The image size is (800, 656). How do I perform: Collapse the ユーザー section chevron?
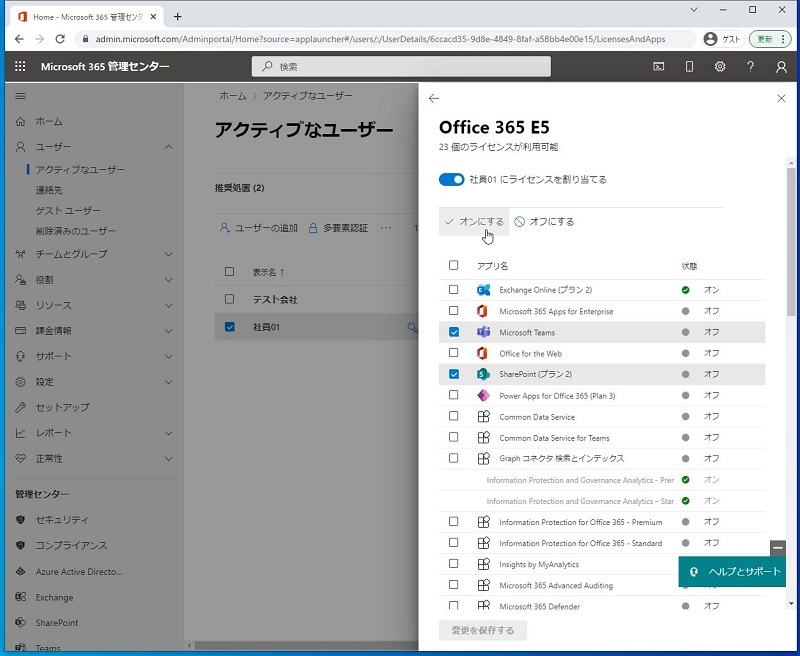click(169, 147)
